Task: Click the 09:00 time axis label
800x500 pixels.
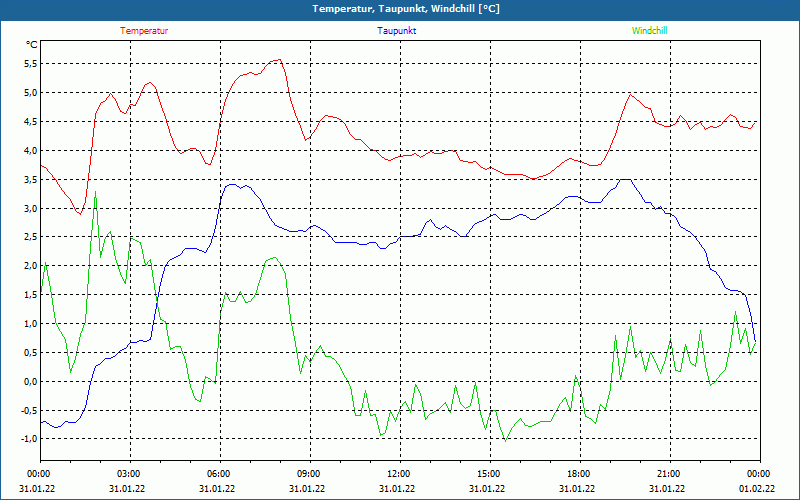Action: click(x=307, y=474)
